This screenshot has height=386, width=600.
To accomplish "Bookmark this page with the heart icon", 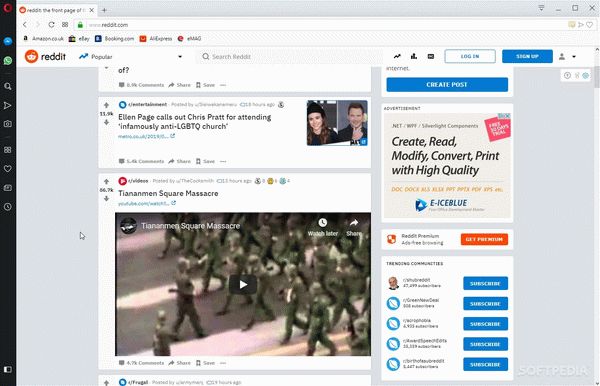I will 590,24.
